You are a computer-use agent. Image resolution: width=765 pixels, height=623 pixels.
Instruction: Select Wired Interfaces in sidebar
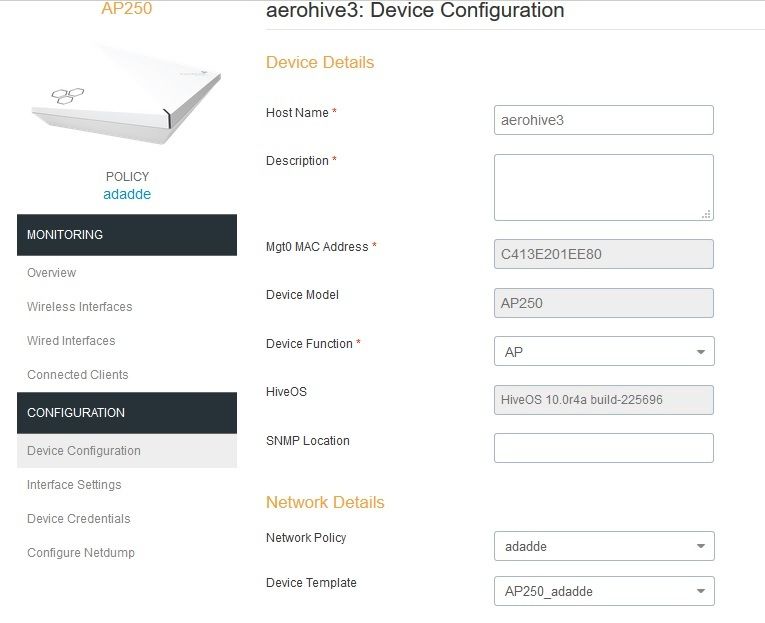(x=71, y=341)
